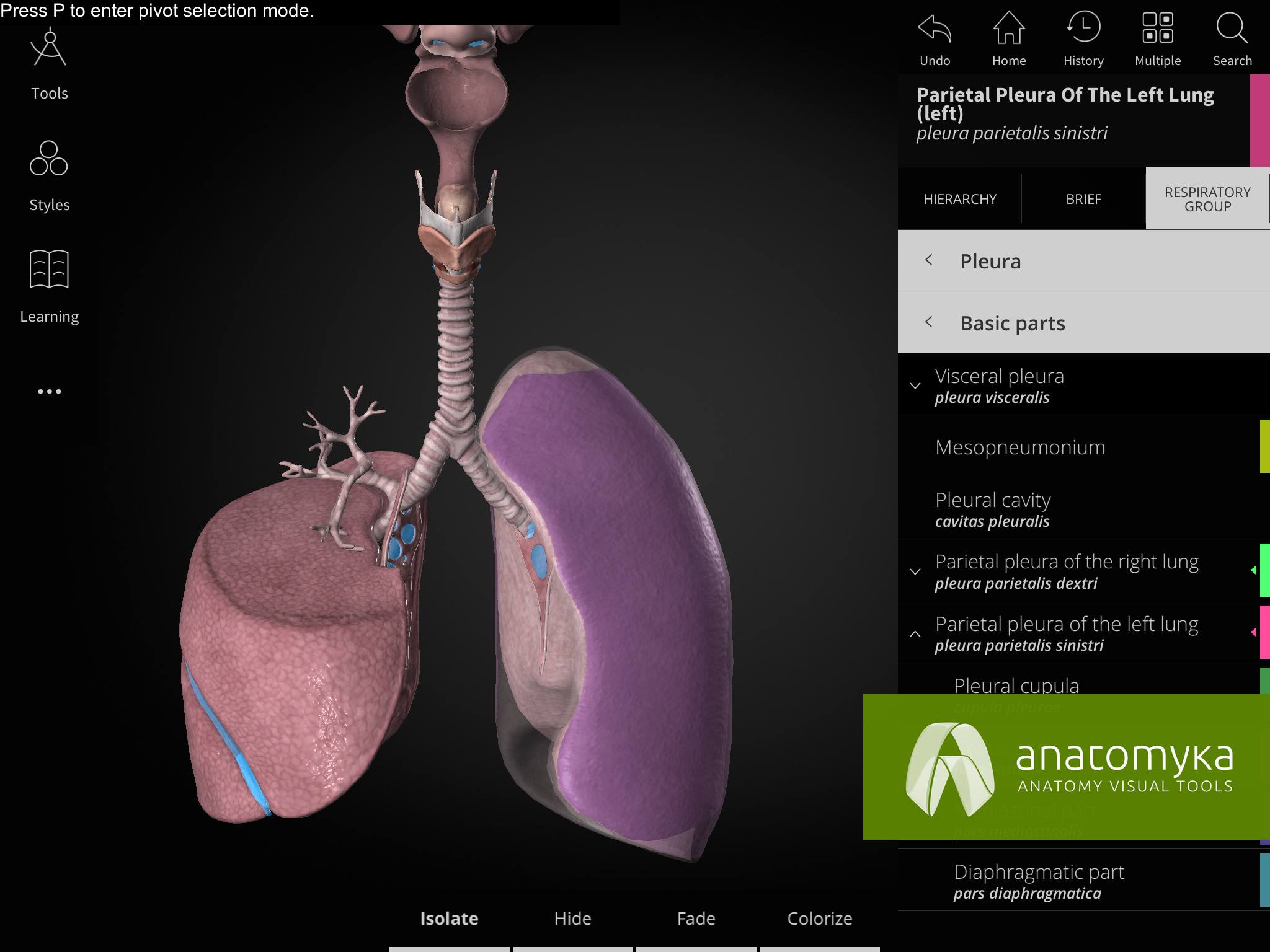Click the Undo arrow icon
Screen dimensions: 1270x952
pos(935,29)
